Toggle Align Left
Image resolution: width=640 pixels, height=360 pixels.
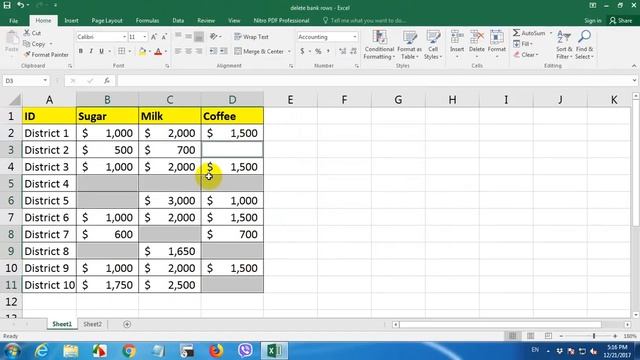point(178,51)
